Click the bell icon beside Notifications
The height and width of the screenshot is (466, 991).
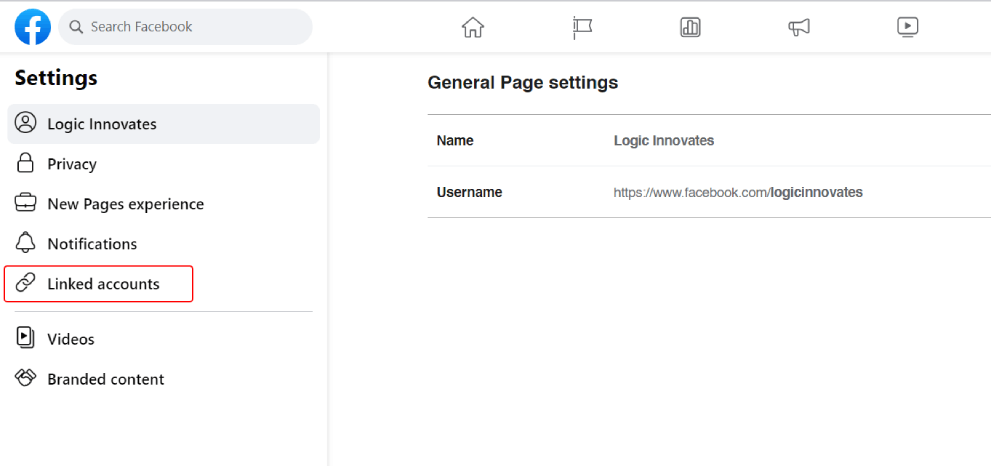(25, 243)
